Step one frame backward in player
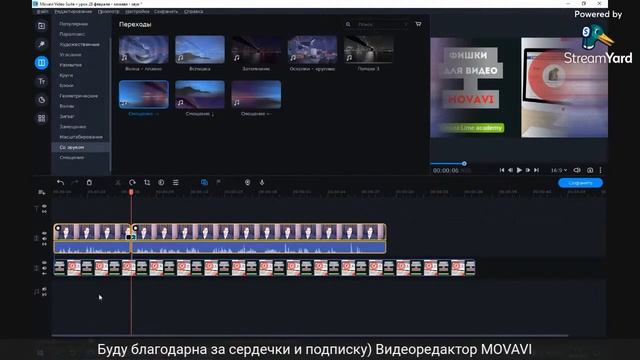This screenshot has height=360, width=640. [x=510, y=170]
